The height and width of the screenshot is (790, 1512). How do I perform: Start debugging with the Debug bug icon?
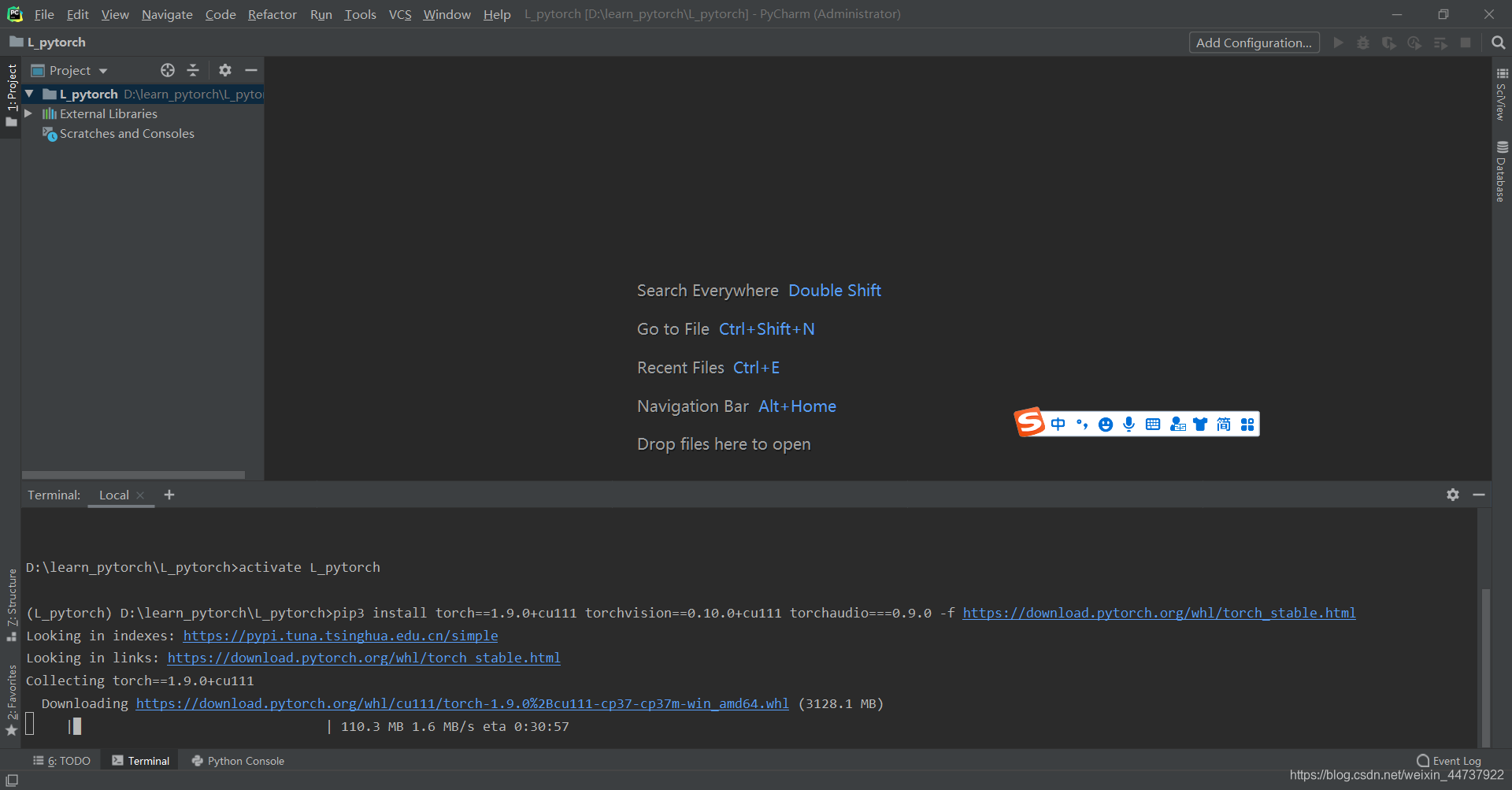coord(1363,43)
